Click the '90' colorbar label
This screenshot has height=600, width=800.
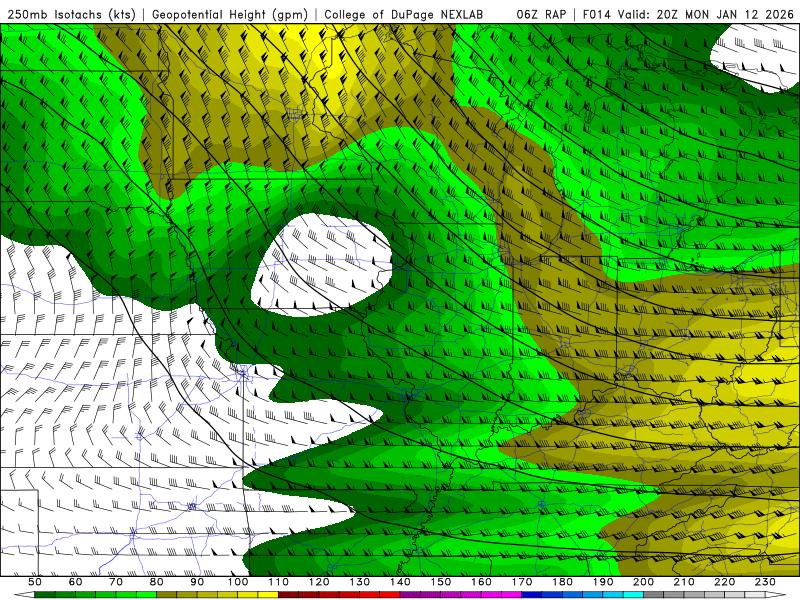(x=197, y=582)
